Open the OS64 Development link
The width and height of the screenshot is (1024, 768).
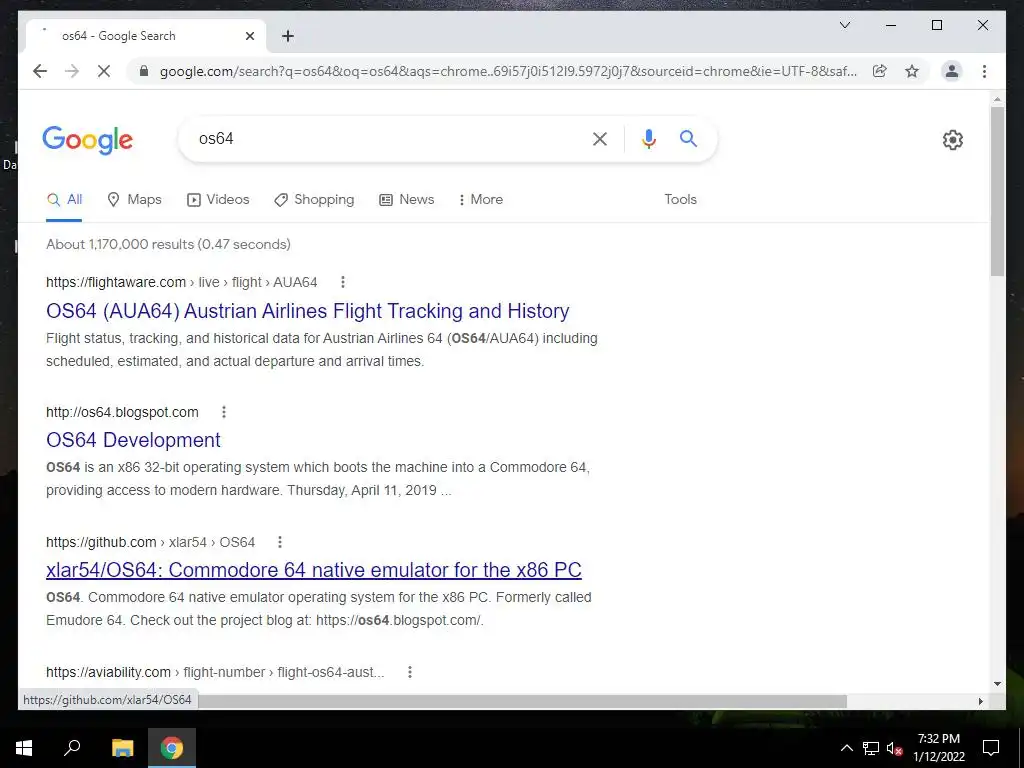click(133, 440)
